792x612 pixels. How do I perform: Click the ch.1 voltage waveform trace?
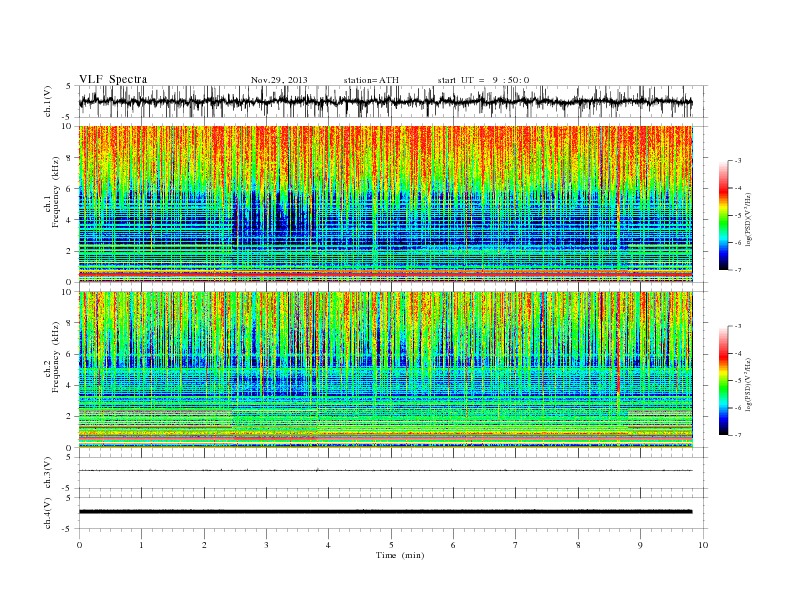[385, 101]
